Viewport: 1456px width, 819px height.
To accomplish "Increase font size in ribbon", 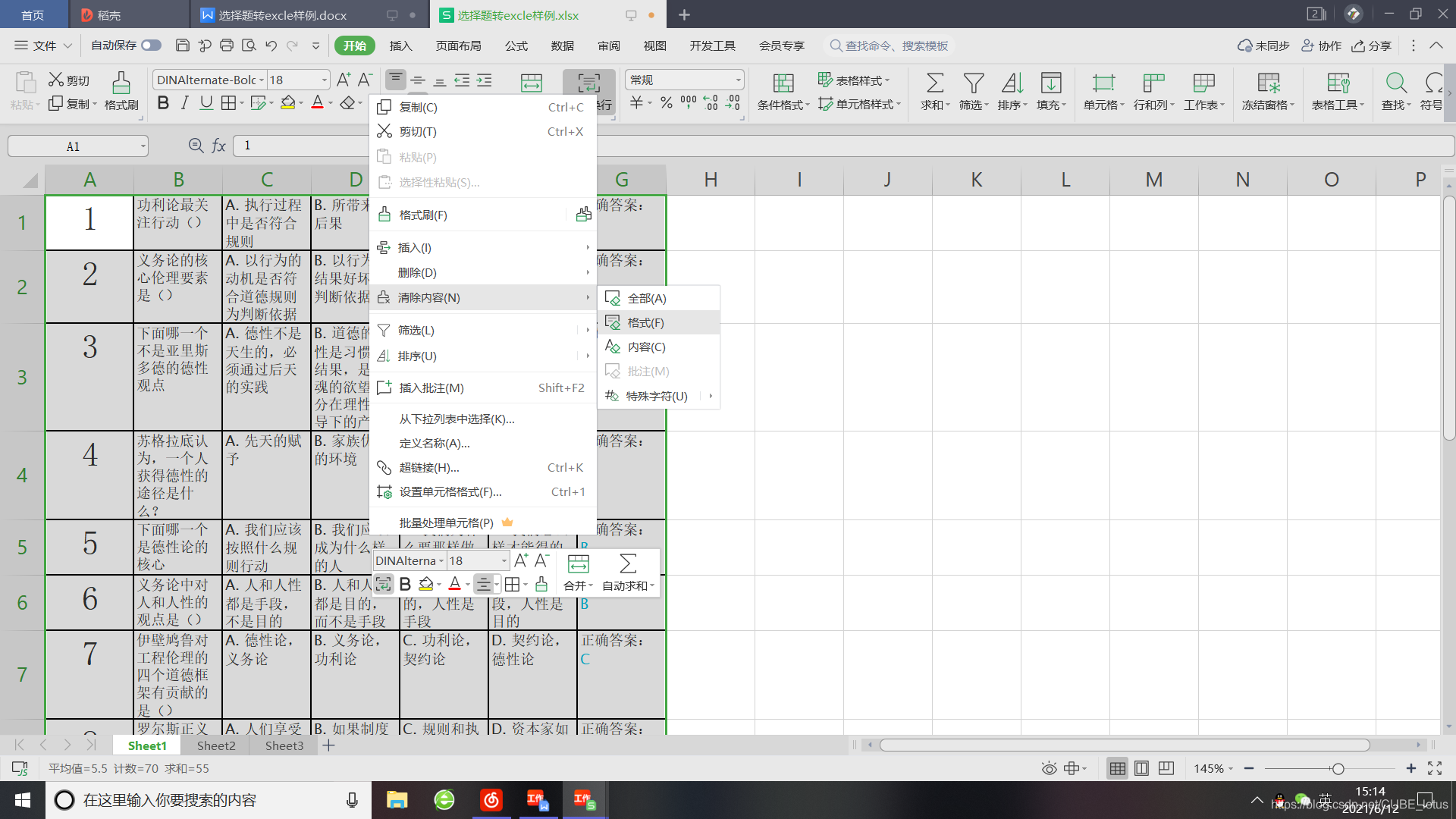I will click(344, 80).
